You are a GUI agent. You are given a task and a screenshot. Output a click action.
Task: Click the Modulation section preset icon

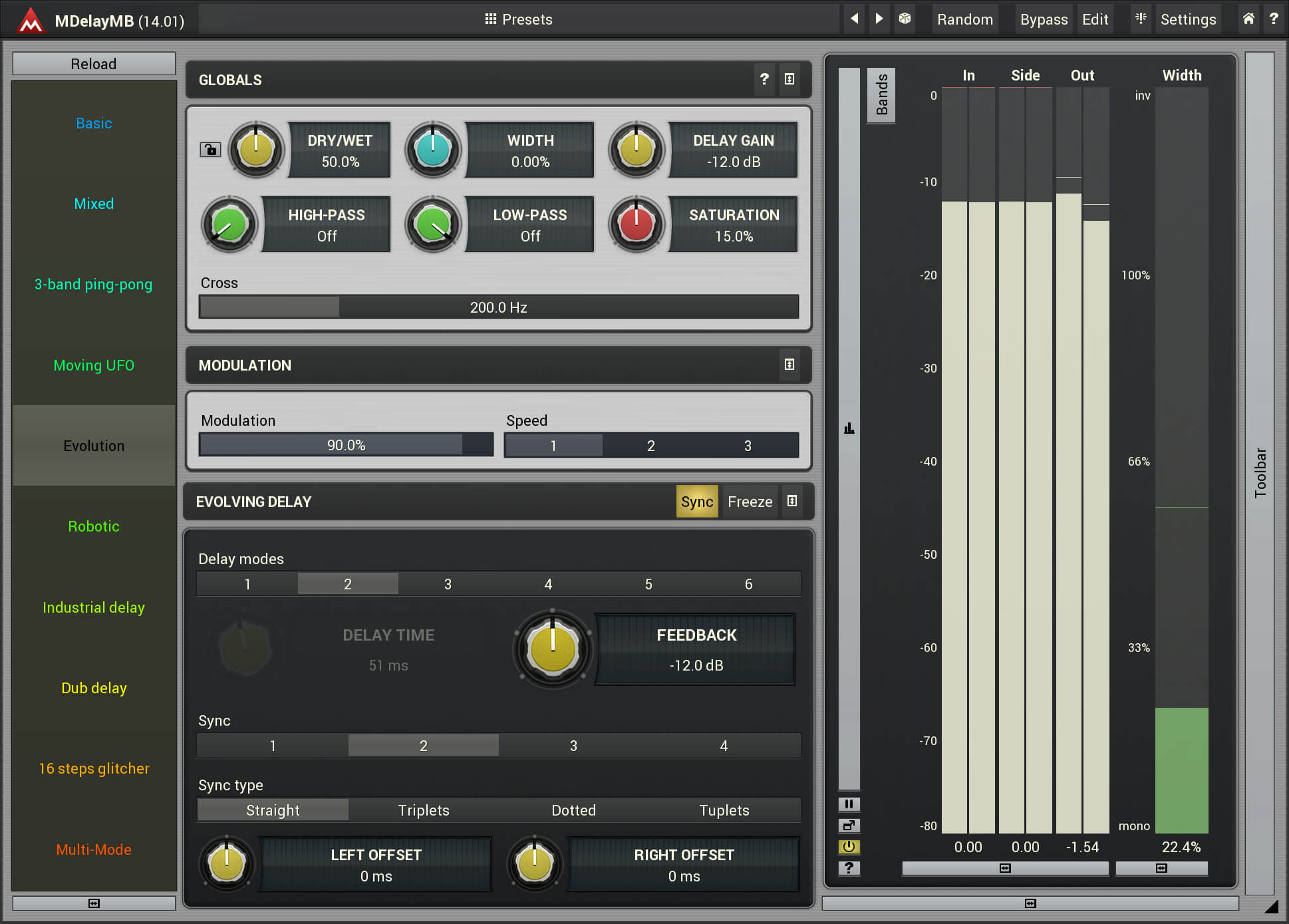click(x=789, y=365)
